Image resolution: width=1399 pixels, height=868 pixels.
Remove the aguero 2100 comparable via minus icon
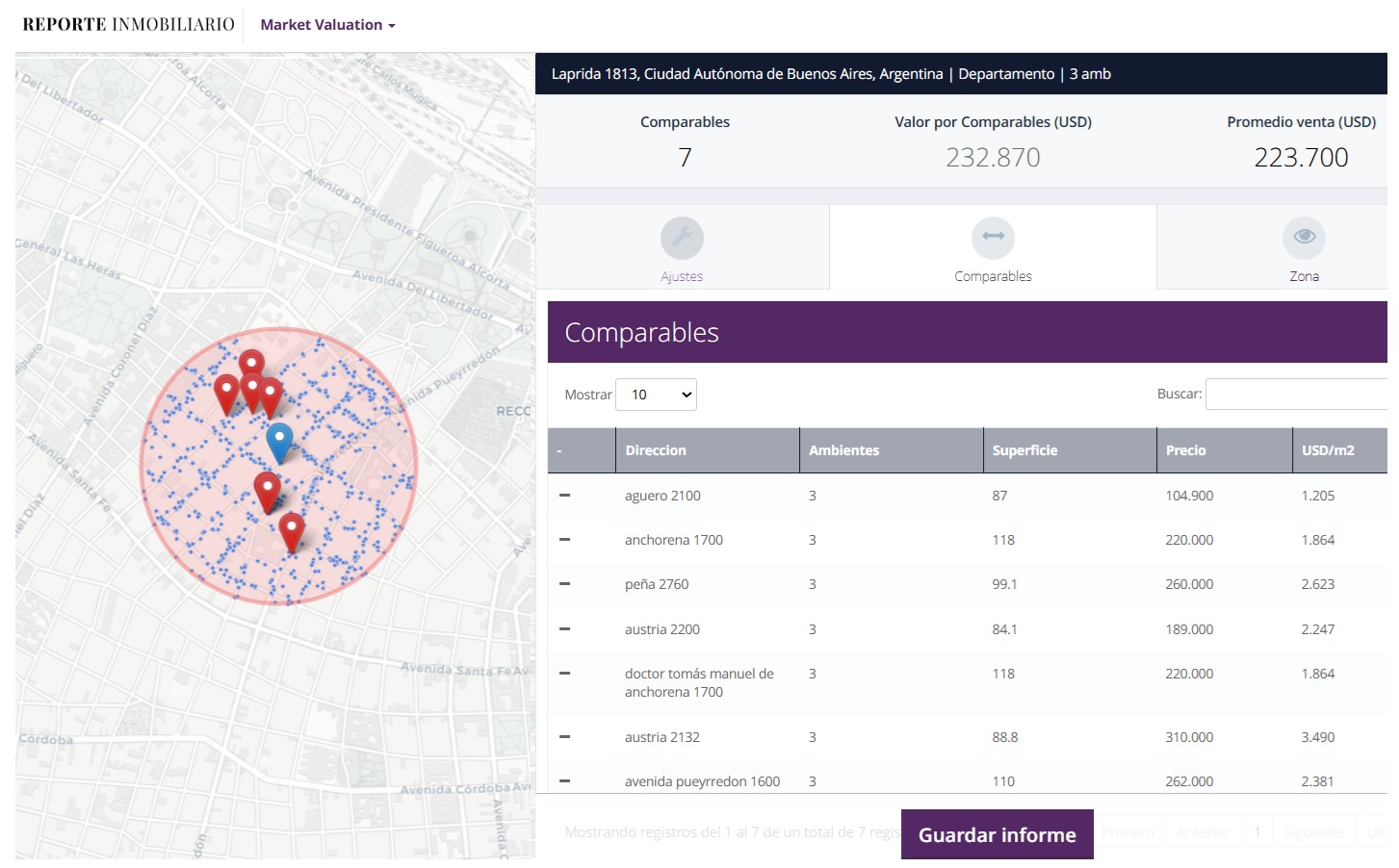tap(565, 496)
